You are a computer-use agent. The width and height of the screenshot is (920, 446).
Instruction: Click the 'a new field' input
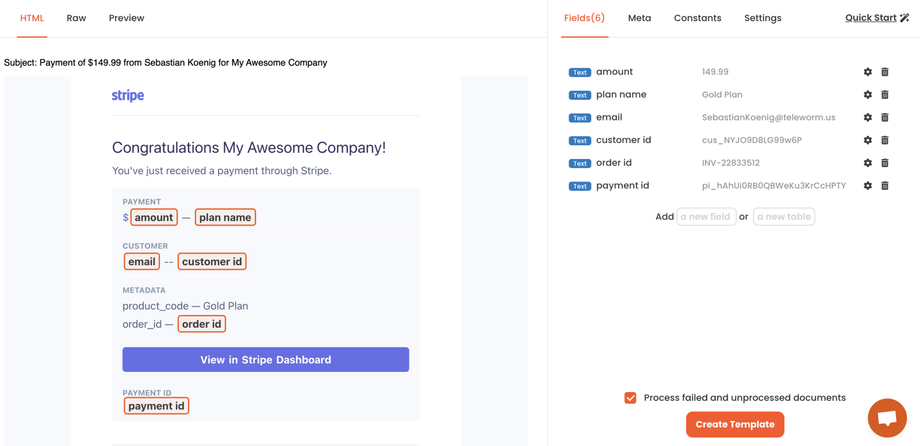click(x=706, y=217)
